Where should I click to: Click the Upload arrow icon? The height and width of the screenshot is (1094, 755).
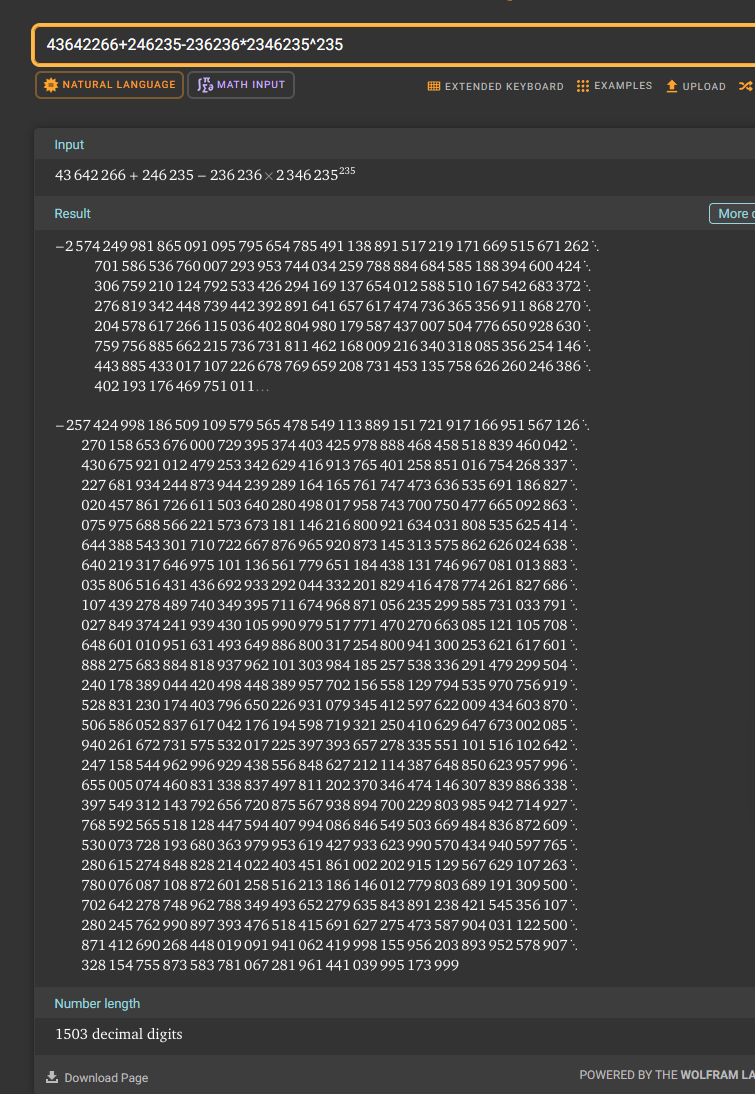672,86
